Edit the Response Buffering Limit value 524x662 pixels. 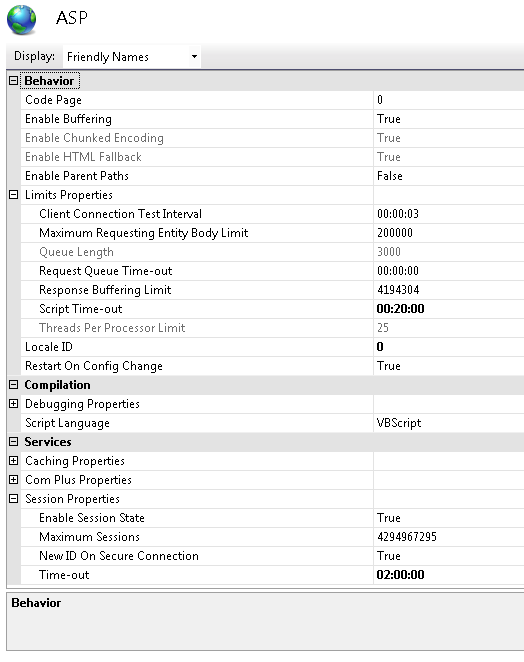(449, 290)
